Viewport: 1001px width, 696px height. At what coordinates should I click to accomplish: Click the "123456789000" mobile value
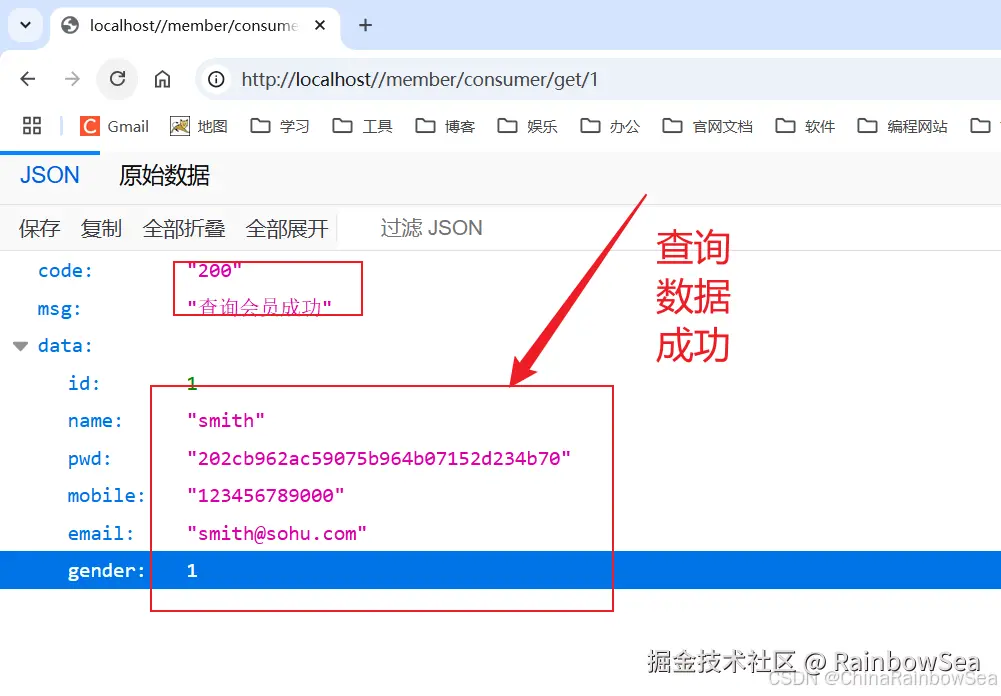point(265,496)
